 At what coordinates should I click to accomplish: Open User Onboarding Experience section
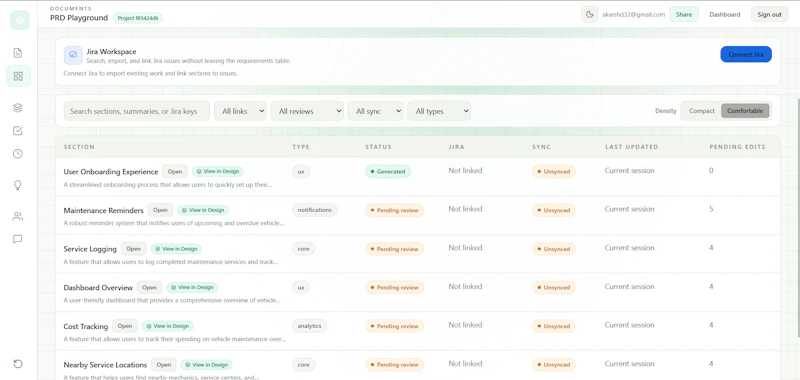[x=175, y=171]
